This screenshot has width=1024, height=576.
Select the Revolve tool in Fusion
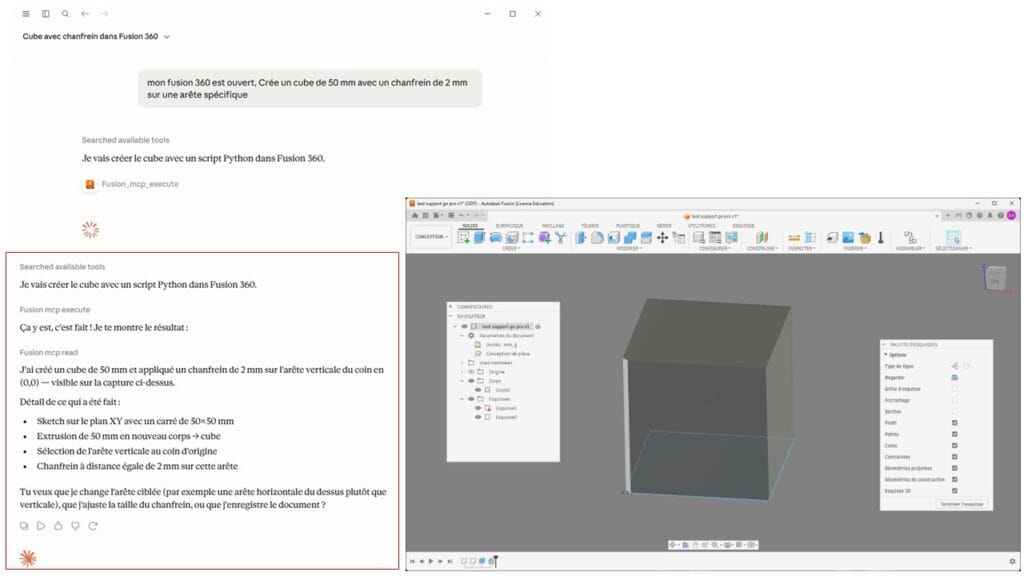click(496, 238)
